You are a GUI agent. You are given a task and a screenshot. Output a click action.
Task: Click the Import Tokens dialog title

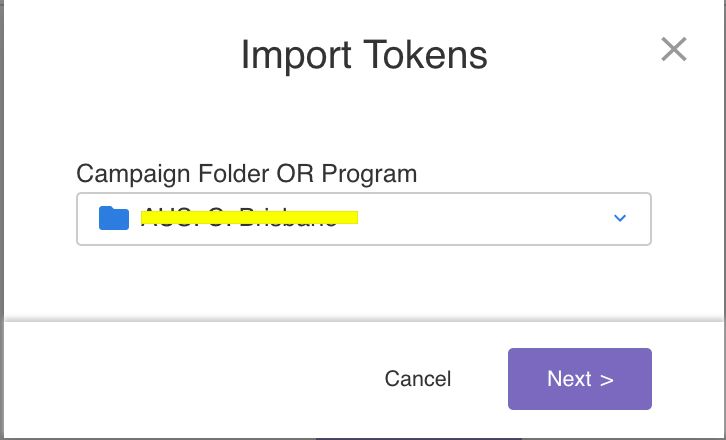pos(364,55)
